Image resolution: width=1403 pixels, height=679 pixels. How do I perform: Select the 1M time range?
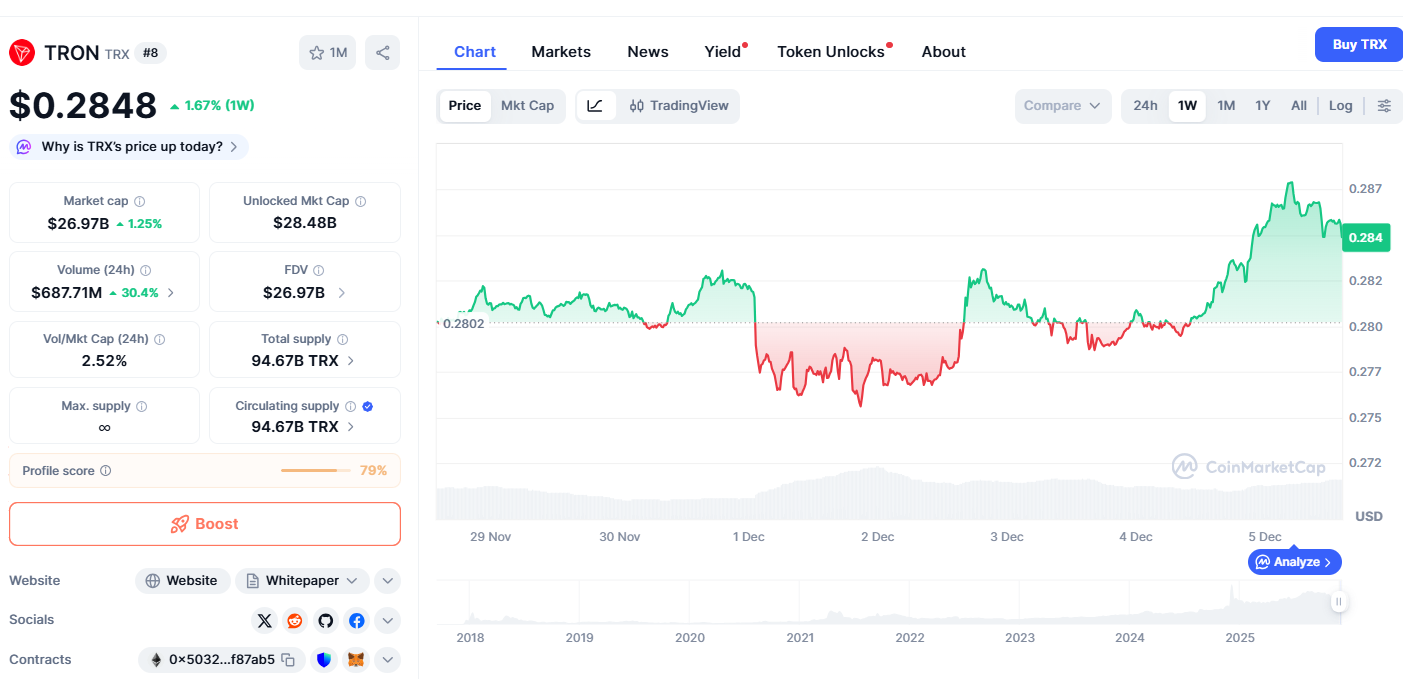[1226, 106]
